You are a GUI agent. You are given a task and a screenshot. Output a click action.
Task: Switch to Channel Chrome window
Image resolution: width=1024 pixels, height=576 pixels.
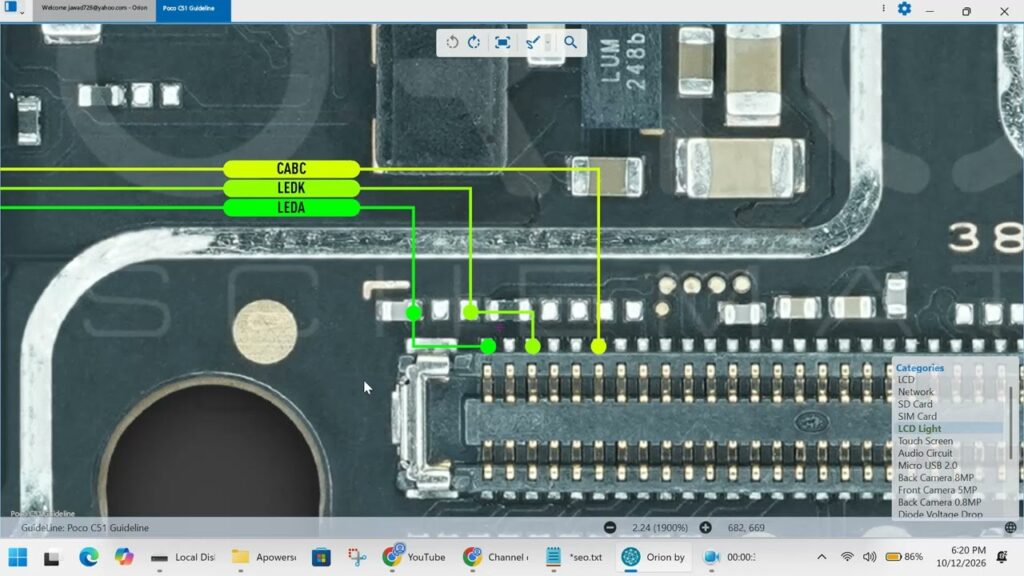pyautogui.click(x=496, y=557)
